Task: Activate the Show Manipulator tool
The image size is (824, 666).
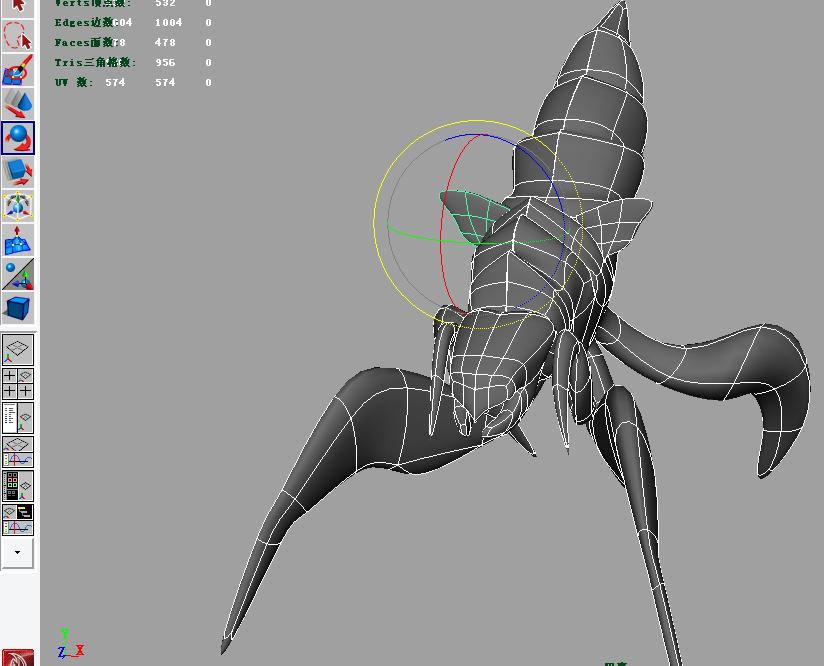Action: pyautogui.click(x=18, y=274)
